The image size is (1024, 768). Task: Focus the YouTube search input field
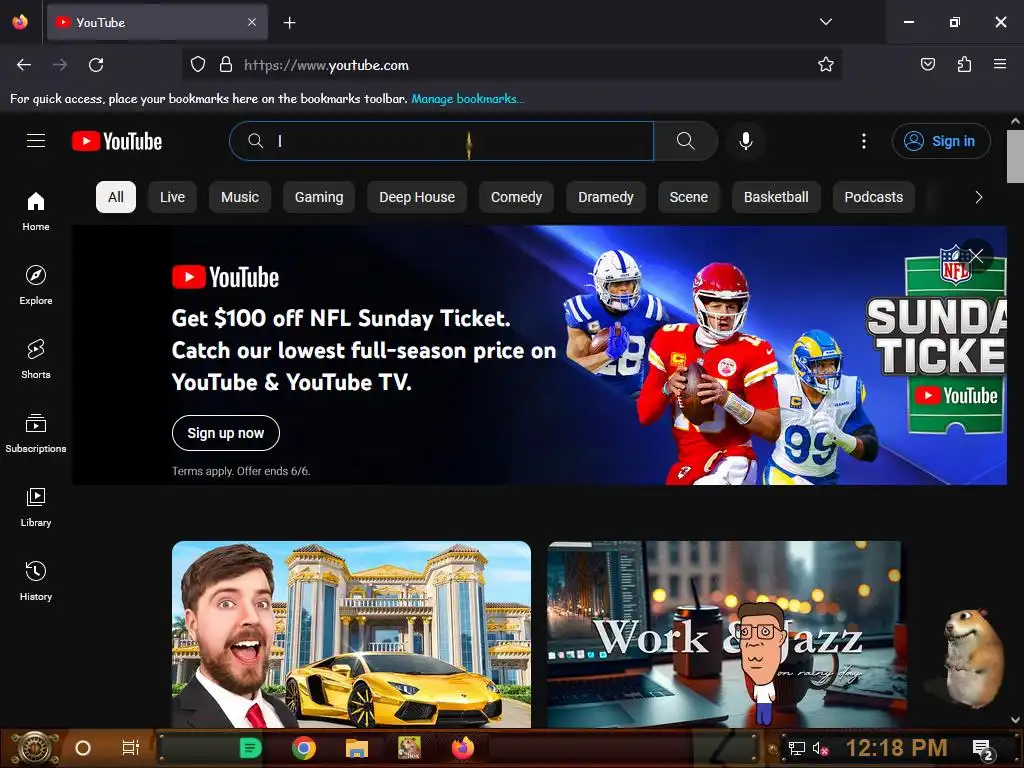pyautogui.click(x=441, y=140)
